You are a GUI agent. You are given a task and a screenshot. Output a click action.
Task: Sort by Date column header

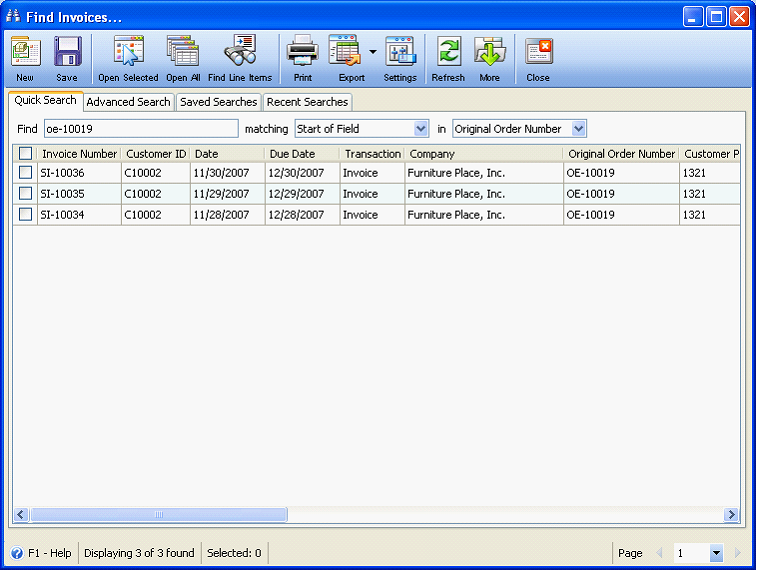[227, 153]
